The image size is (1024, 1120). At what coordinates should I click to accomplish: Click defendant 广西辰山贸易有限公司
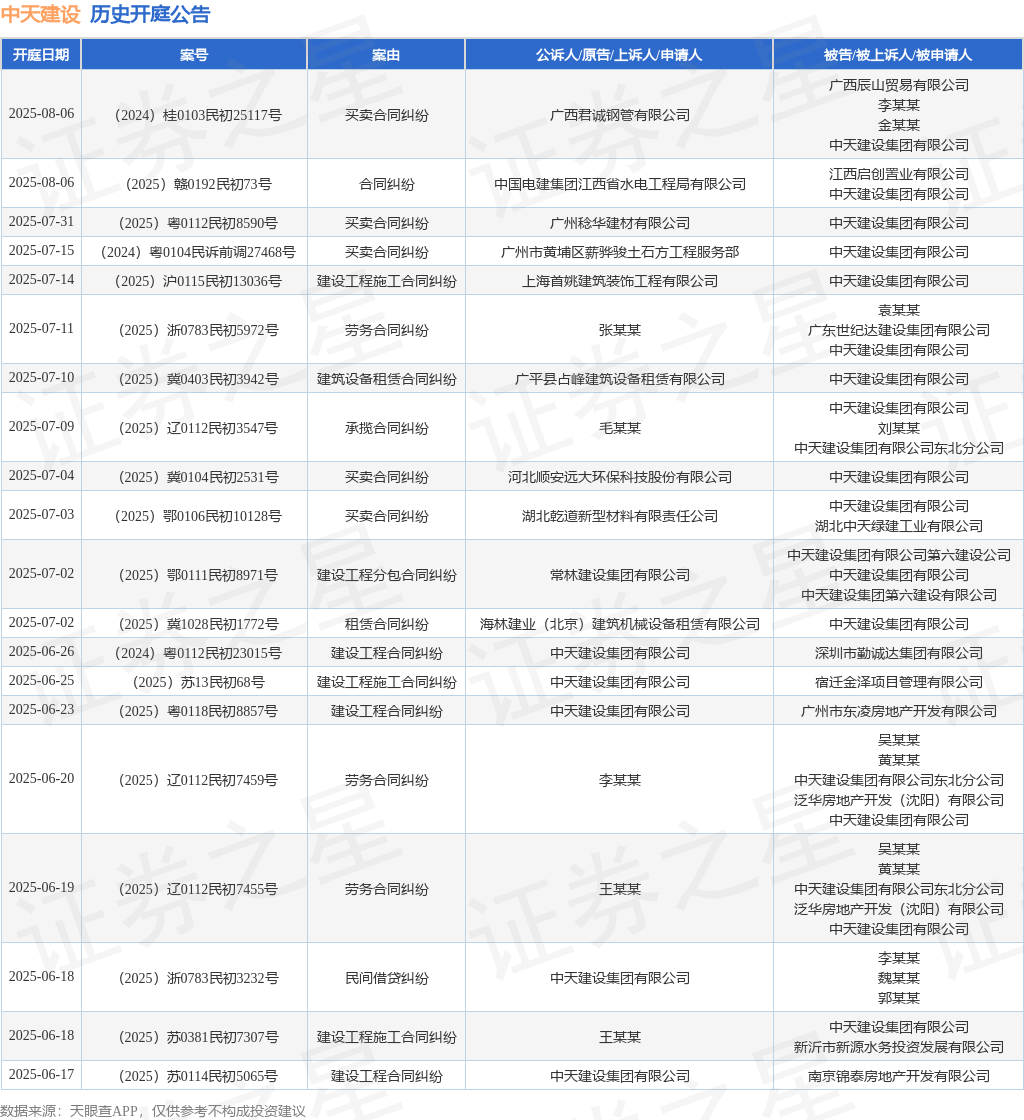(x=899, y=85)
